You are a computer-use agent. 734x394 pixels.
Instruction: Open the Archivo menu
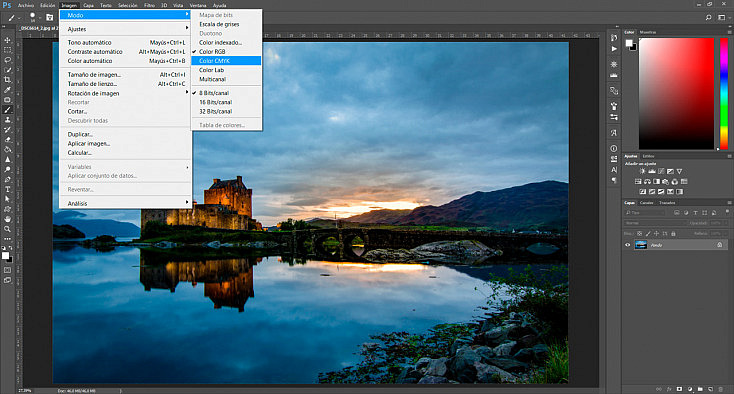point(26,5)
